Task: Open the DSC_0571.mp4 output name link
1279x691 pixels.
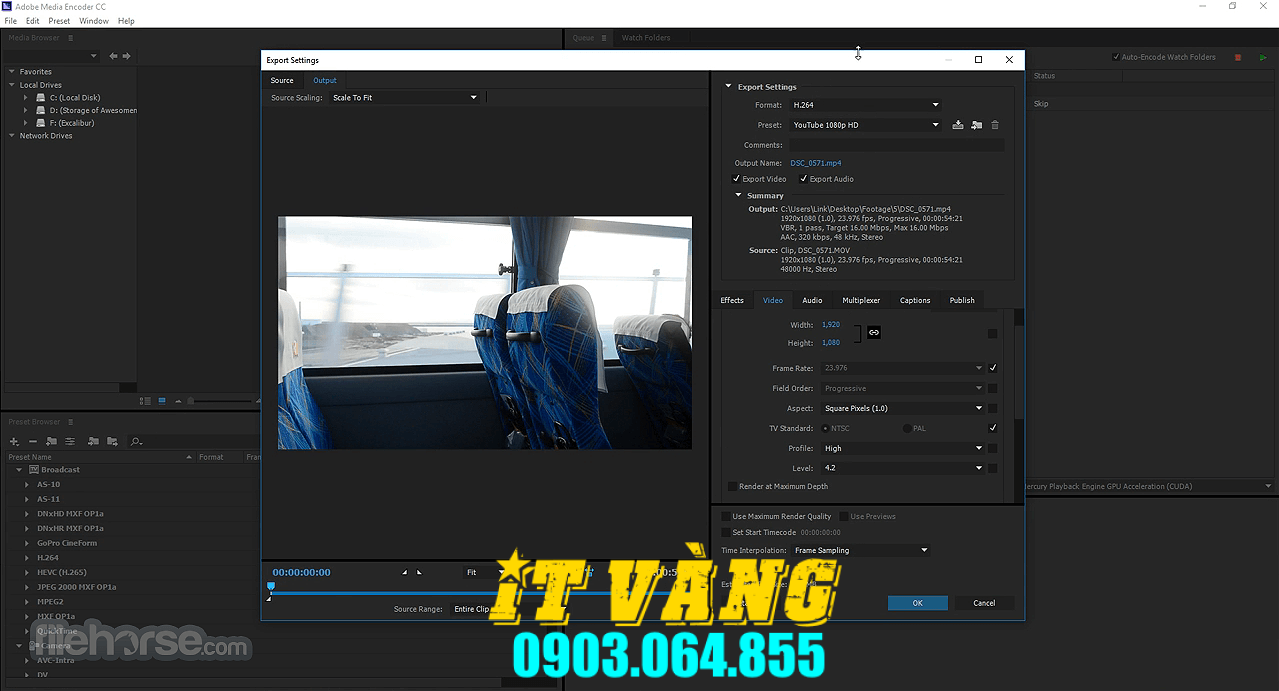Action: tap(815, 163)
